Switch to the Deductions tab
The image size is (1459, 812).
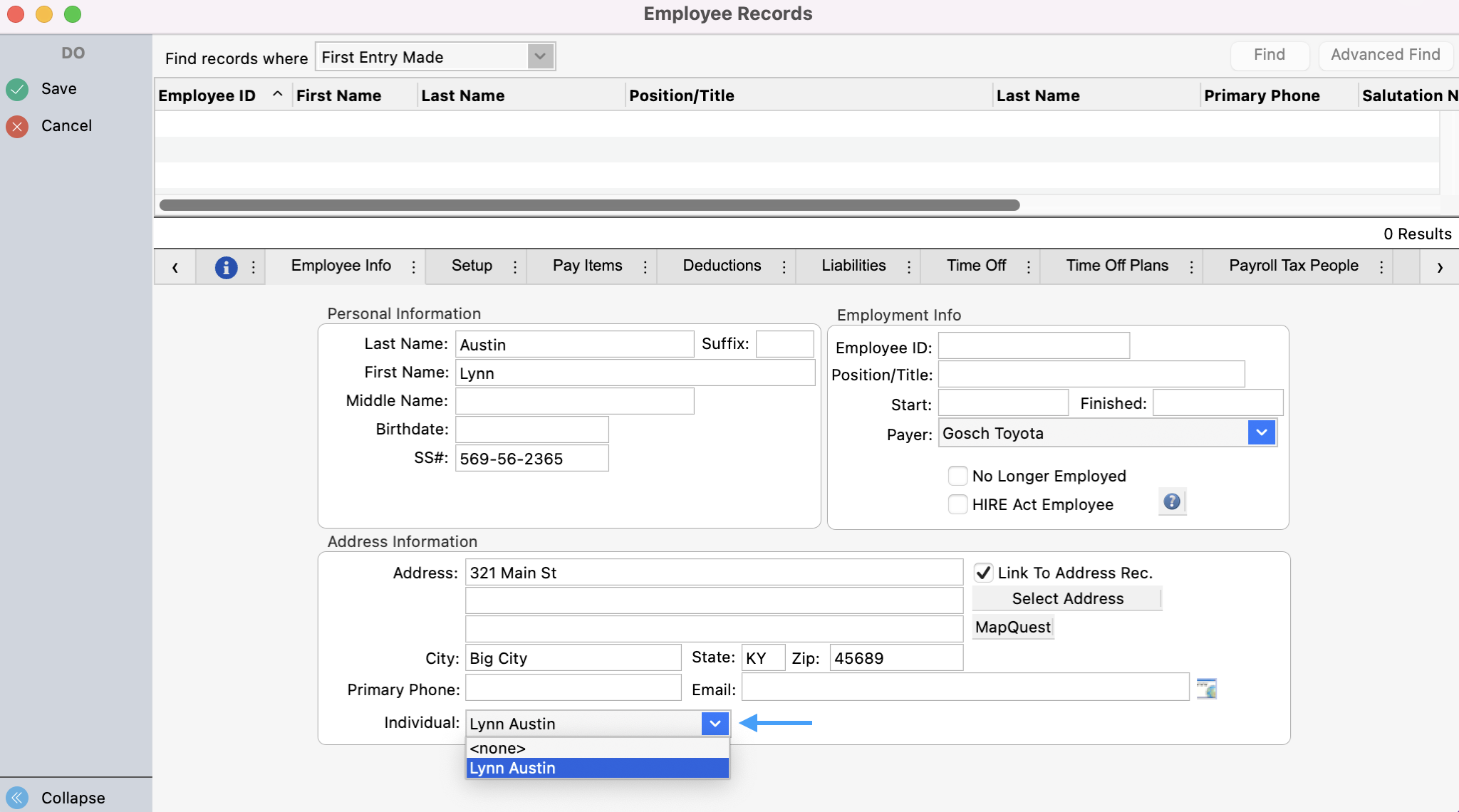tap(722, 266)
